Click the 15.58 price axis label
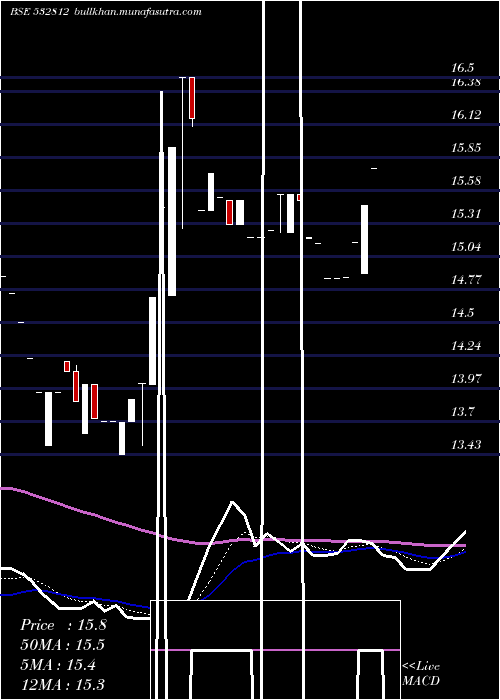 [466, 181]
